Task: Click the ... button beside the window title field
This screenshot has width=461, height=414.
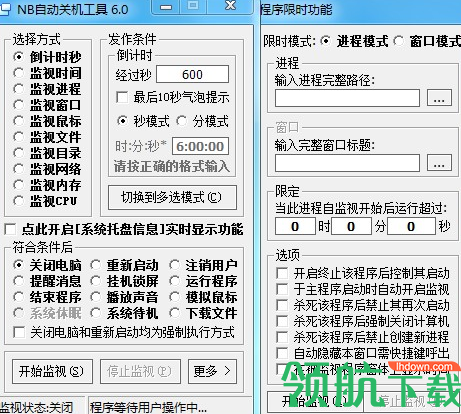Action: tap(439, 163)
